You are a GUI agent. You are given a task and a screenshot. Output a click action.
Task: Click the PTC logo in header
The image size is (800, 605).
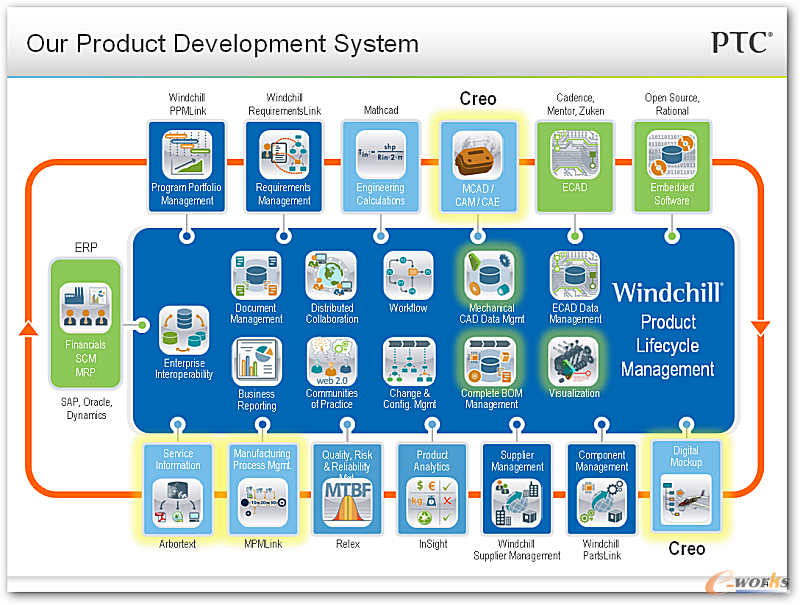coord(742,43)
